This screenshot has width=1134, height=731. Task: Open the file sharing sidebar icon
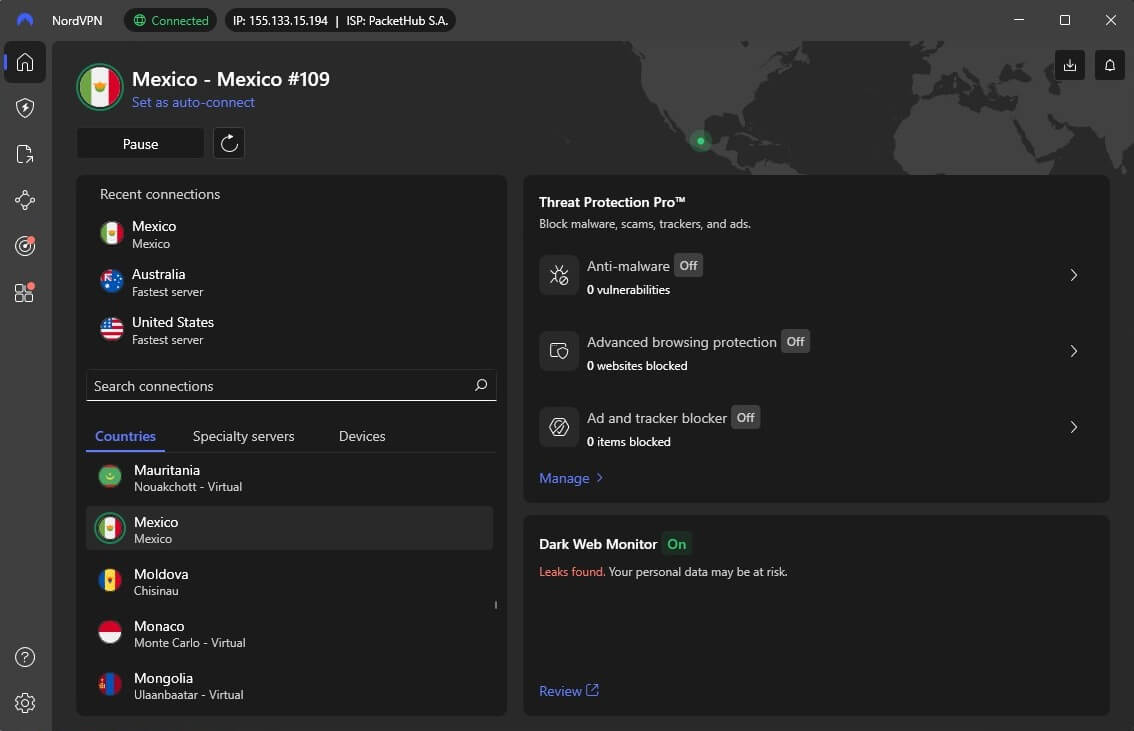click(24, 153)
